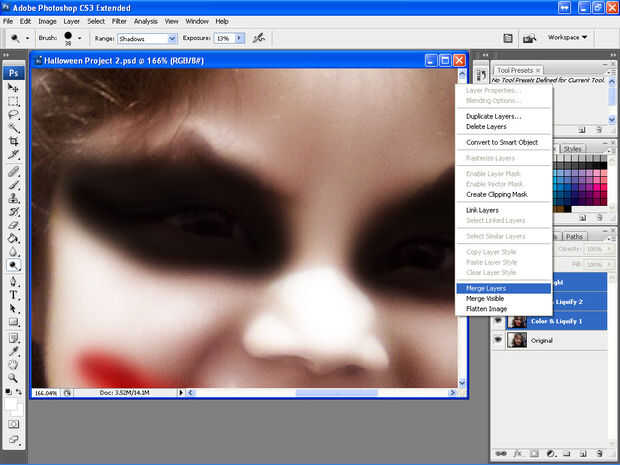Open the new adjustment layer menu icon
The height and width of the screenshot is (465, 620).
pyautogui.click(x=550, y=453)
